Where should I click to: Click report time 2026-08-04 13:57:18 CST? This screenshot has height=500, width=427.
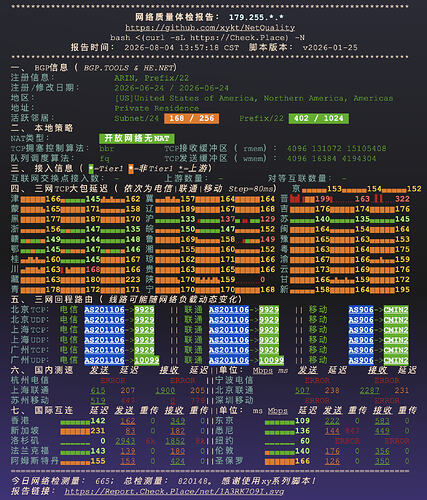(181, 47)
